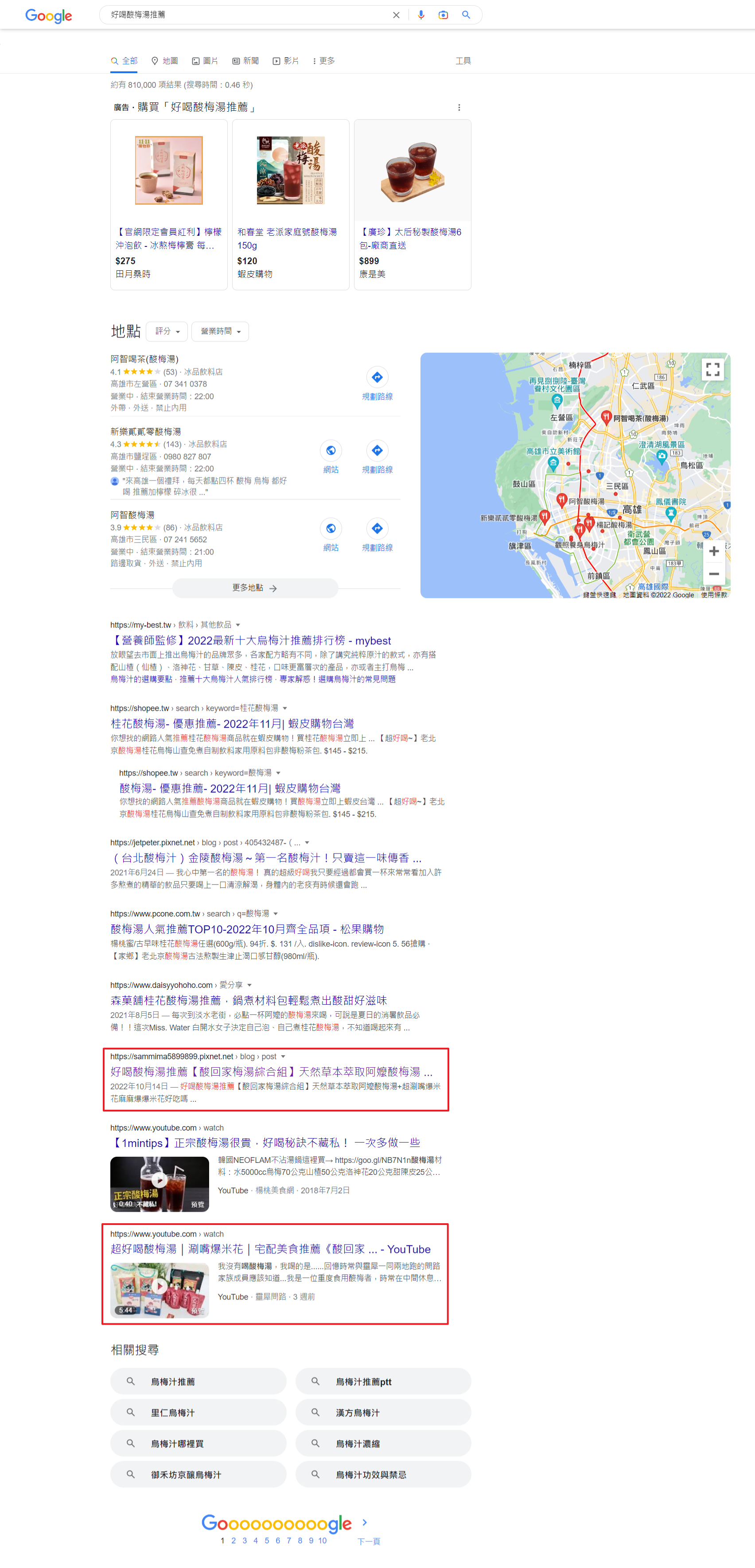Switch to the 地圖 tab
Image resolution: width=755 pixels, height=1568 pixels.
pyautogui.click(x=164, y=61)
